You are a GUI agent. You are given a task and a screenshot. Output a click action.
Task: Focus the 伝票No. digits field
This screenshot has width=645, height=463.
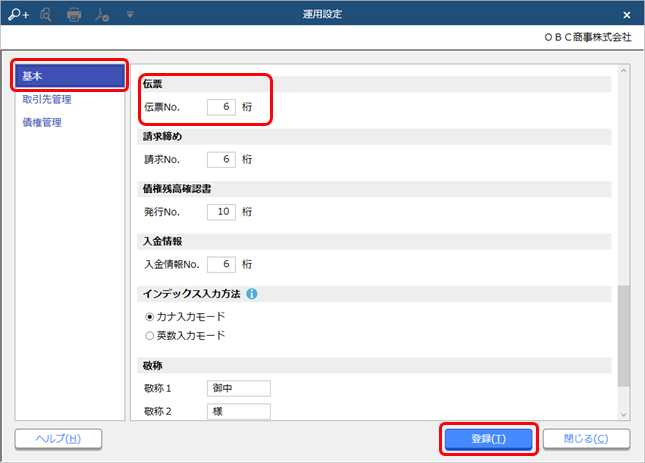[221, 107]
